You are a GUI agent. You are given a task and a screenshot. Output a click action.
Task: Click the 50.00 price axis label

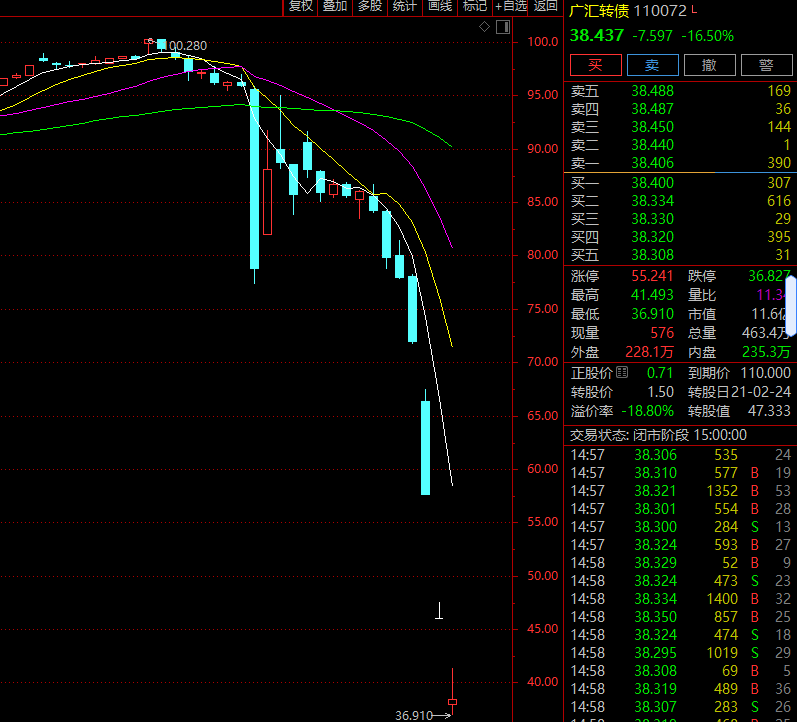[x=542, y=576]
